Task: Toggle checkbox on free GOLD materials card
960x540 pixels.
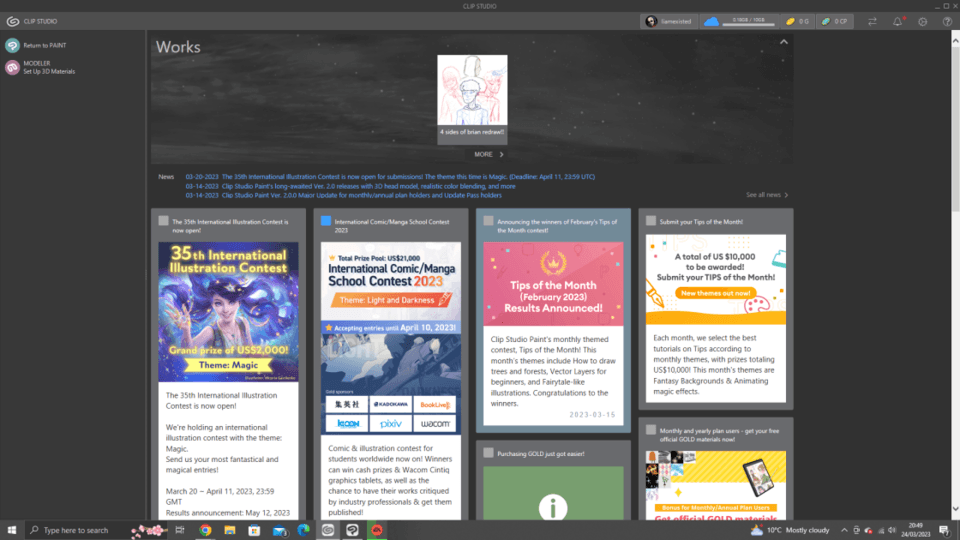Action: point(651,430)
